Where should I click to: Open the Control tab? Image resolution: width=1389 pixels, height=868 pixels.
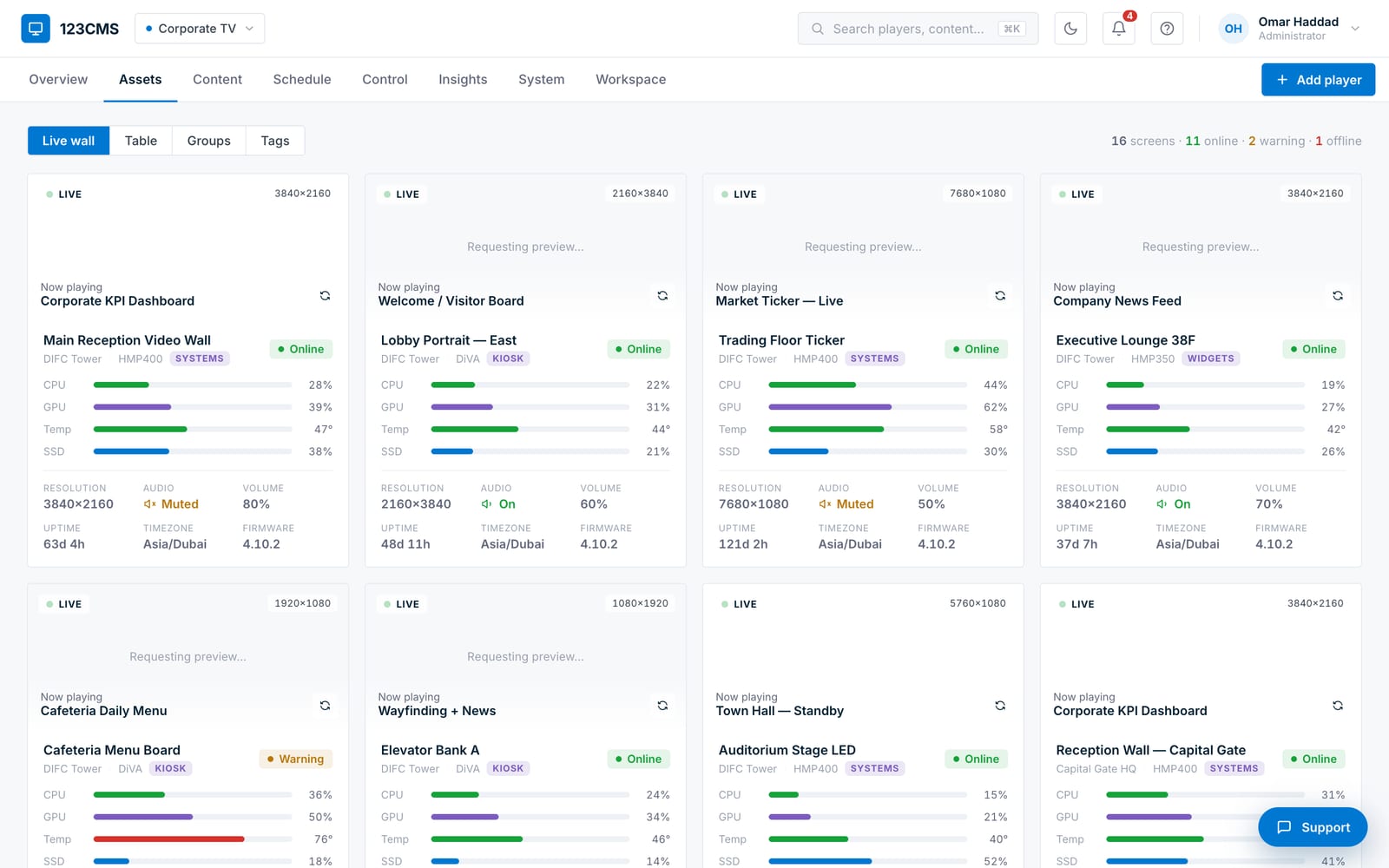pyautogui.click(x=385, y=79)
